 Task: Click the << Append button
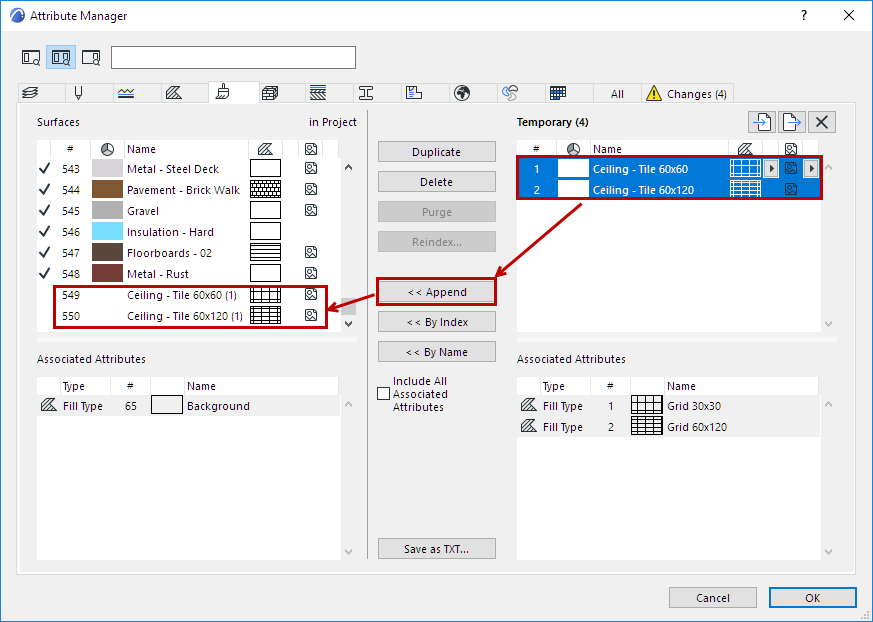tap(436, 292)
